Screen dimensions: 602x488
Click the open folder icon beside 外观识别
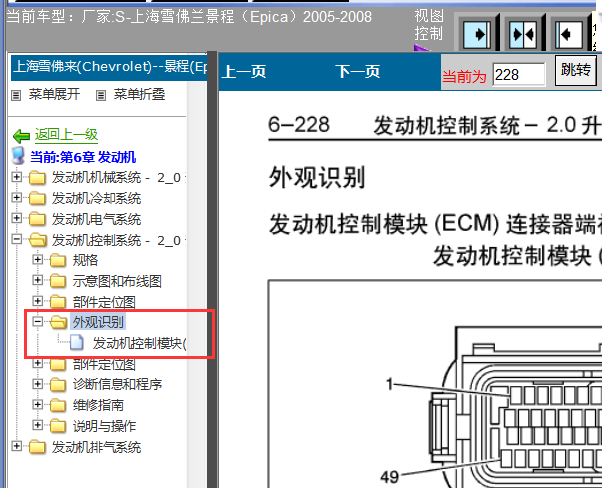(59, 322)
